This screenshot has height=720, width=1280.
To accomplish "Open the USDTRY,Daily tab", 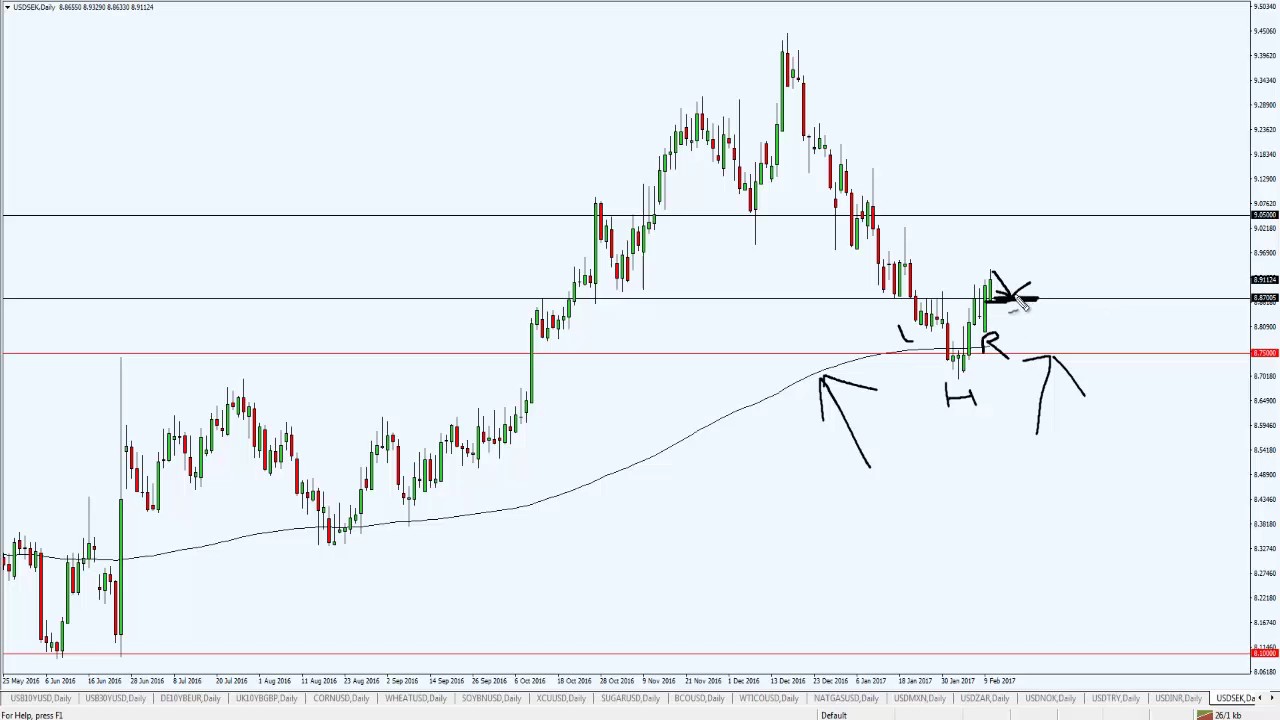I will pyautogui.click(x=1116, y=698).
